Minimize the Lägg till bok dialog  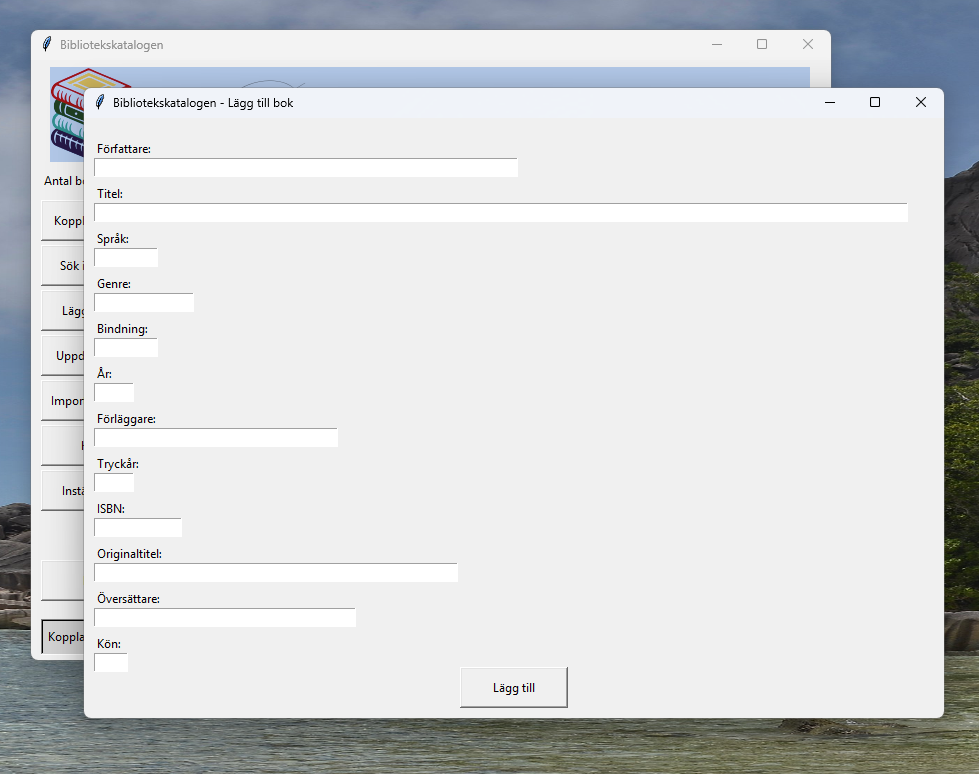click(830, 102)
